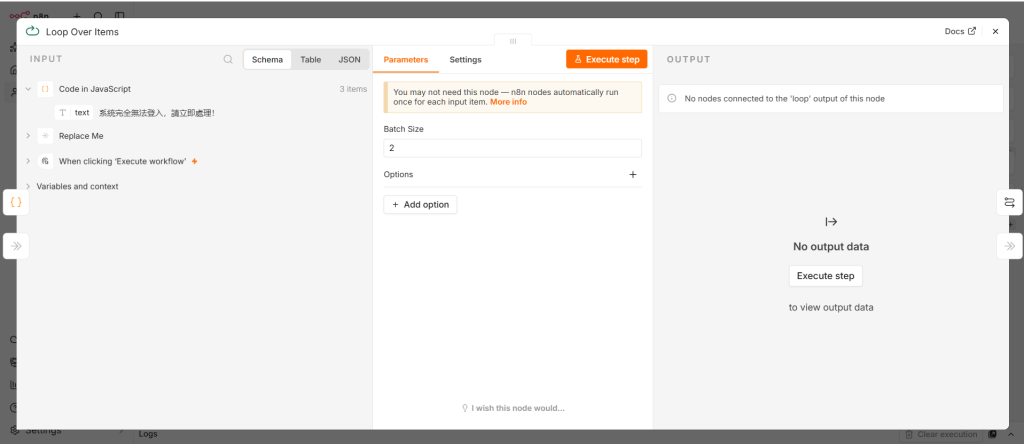Viewport: 1024px width, 444px height.
Task: Open the Docs link
Action: 960,31
